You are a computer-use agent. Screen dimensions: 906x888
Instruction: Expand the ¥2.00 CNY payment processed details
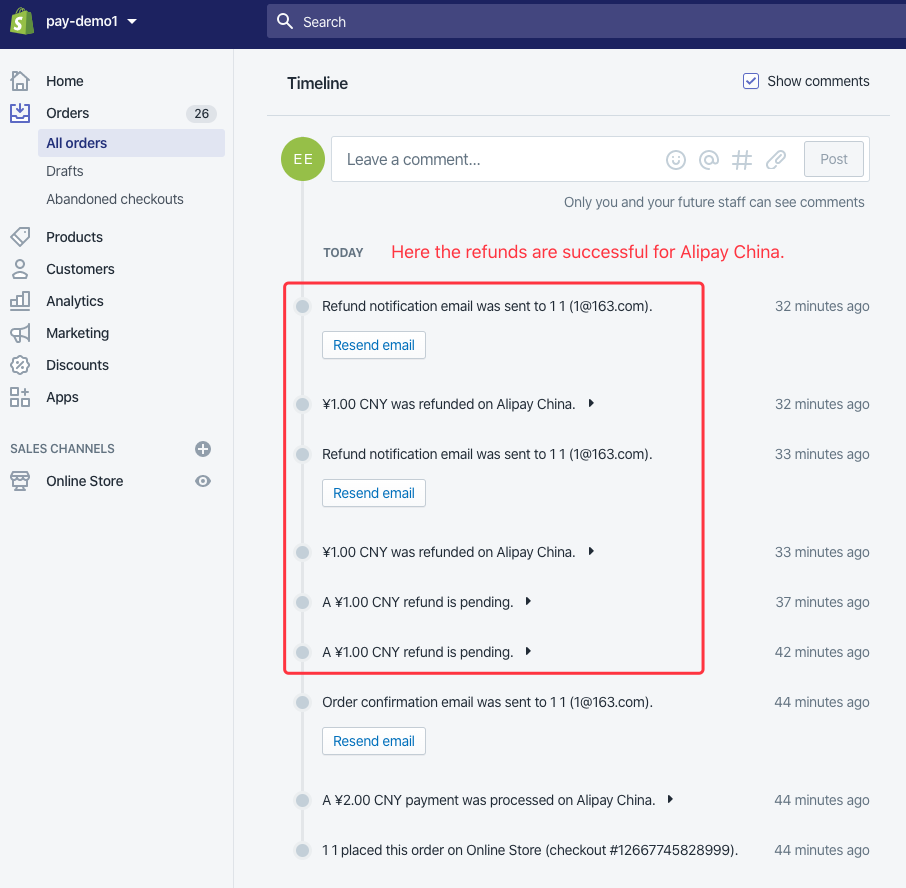coord(671,800)
